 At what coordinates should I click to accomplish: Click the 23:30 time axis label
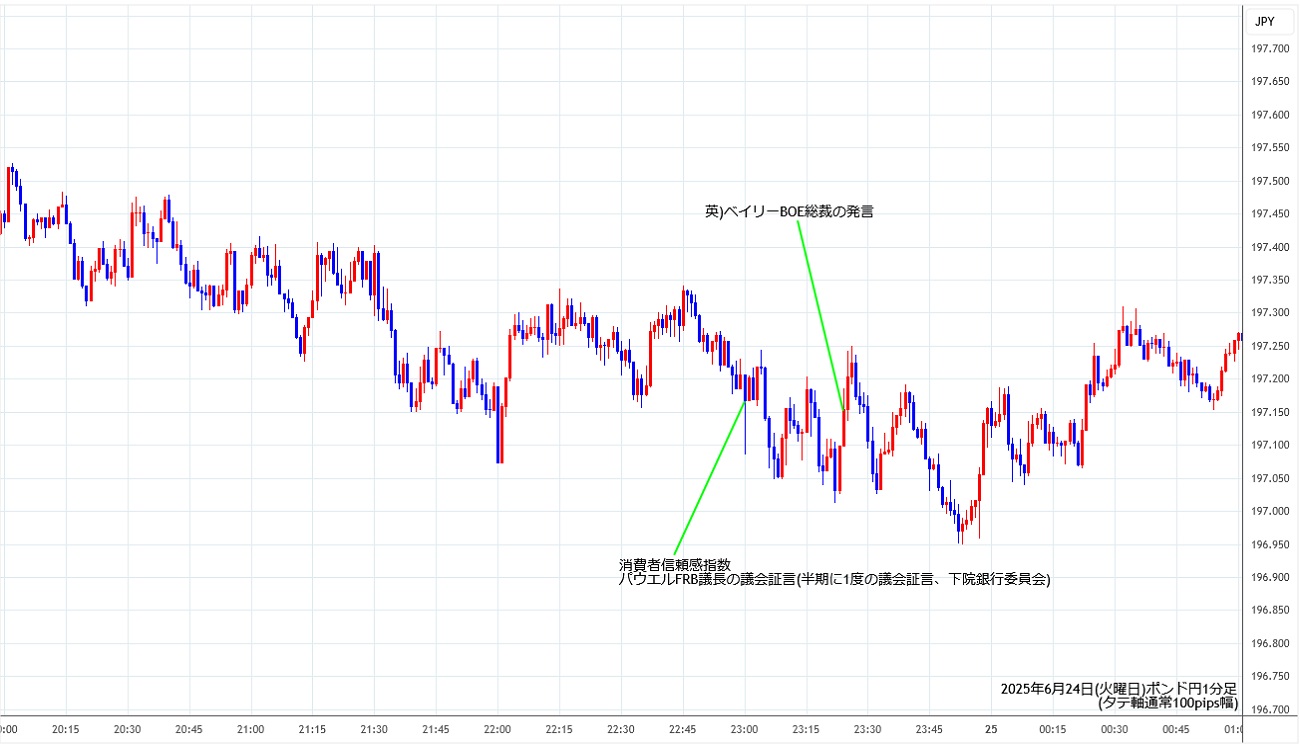tap(867, 729)
